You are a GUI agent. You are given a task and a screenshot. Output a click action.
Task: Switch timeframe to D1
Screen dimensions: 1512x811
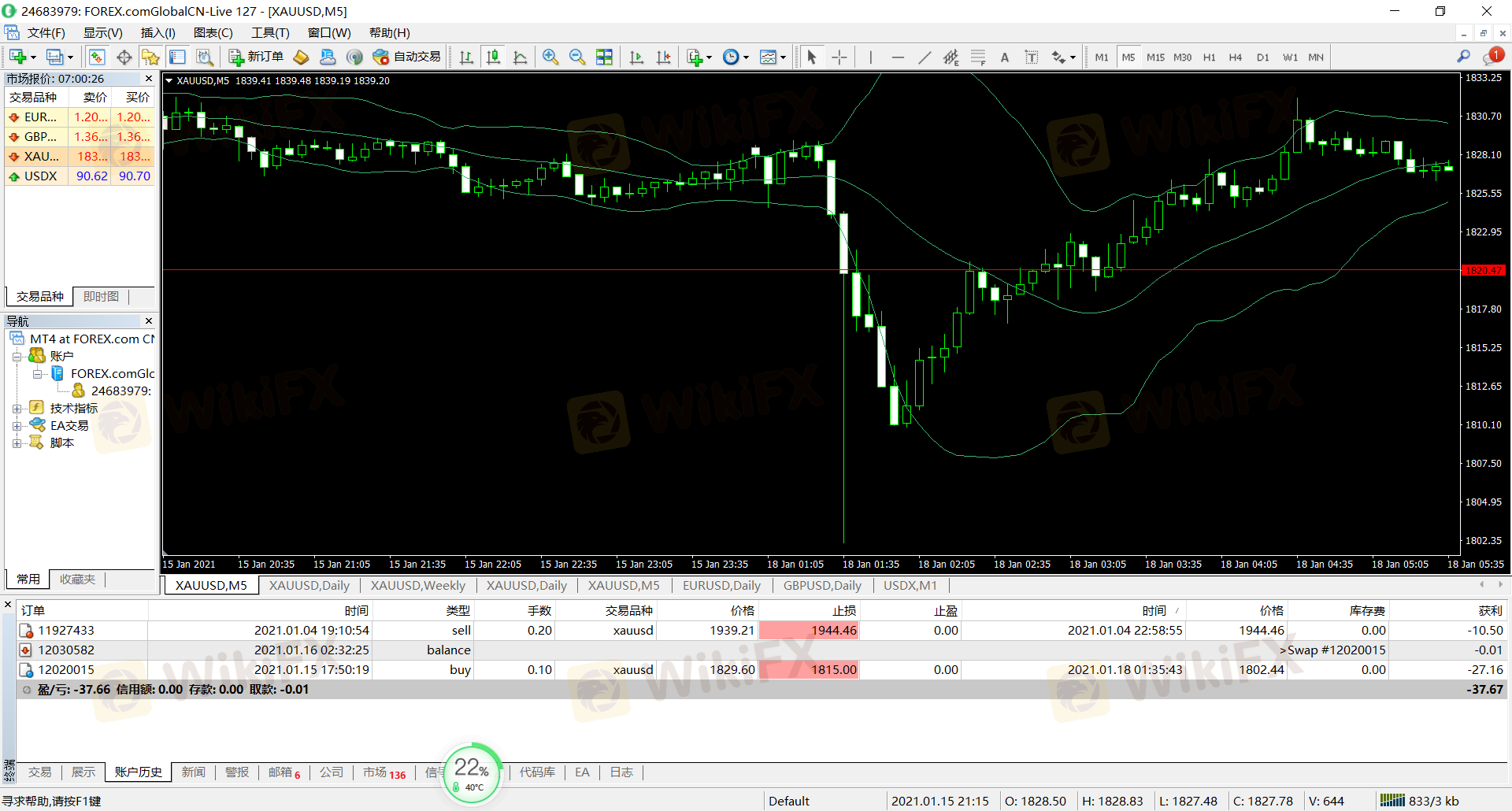coord(1262,57)
